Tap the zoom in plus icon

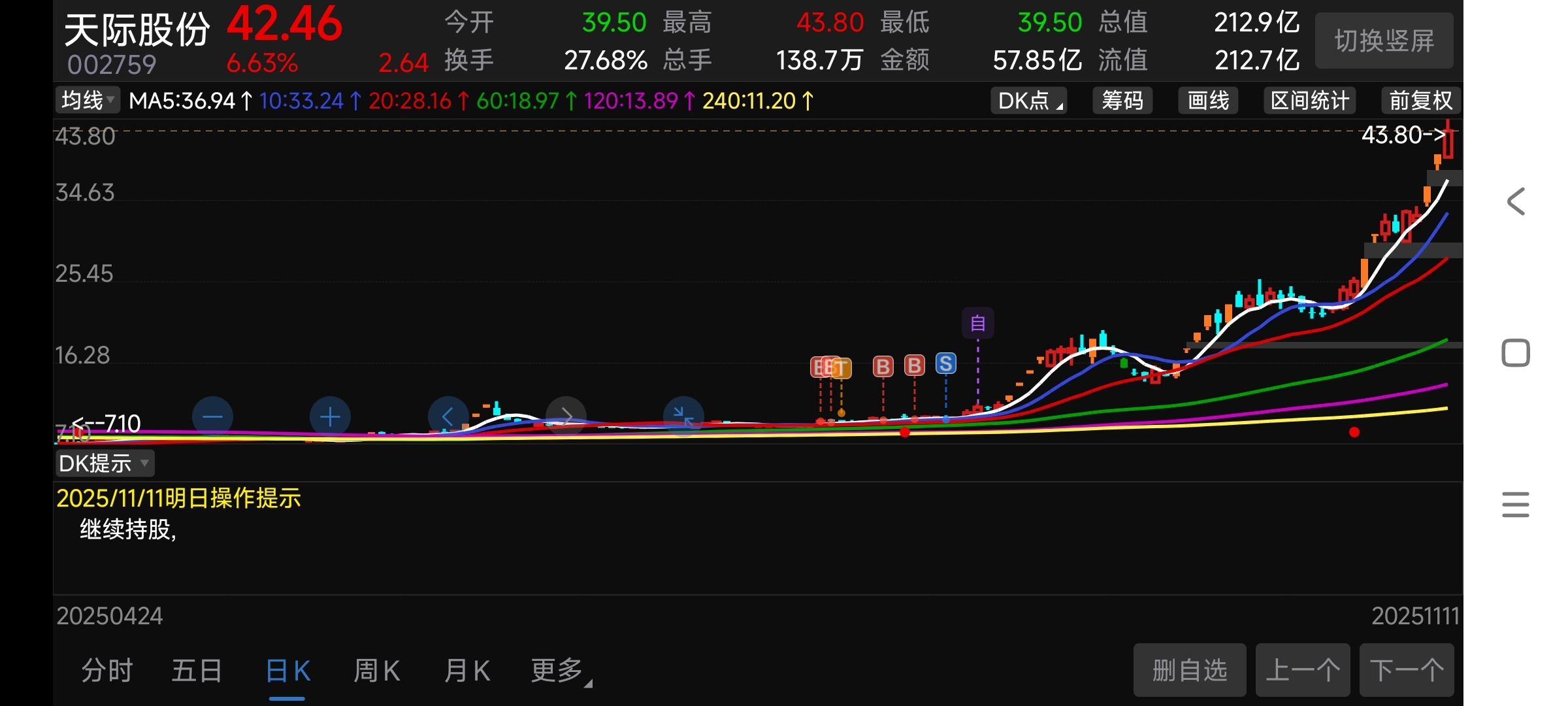[x=330, y=416]
